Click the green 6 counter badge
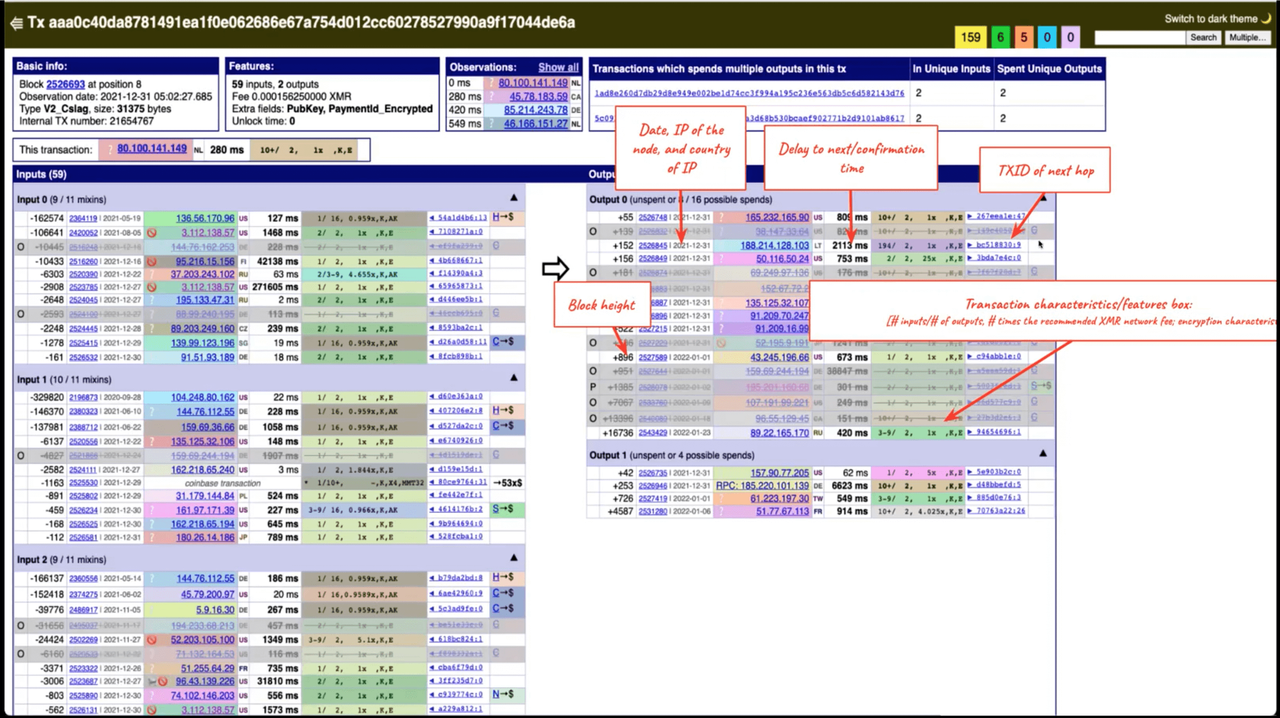This screenshot has height=718, width=1280. pos(1000,37)
